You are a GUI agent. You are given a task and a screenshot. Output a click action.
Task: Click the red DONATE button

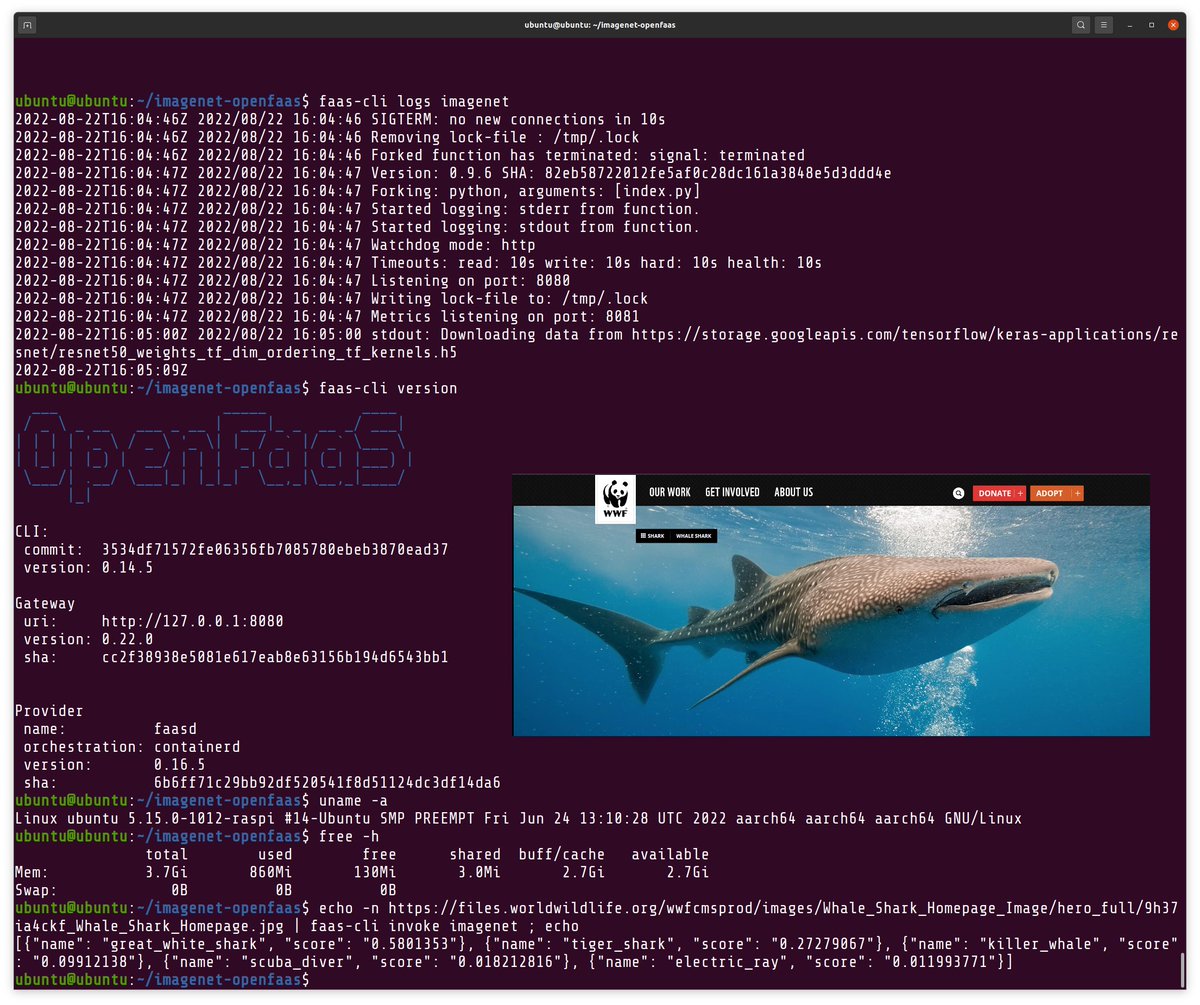point(999,493)
